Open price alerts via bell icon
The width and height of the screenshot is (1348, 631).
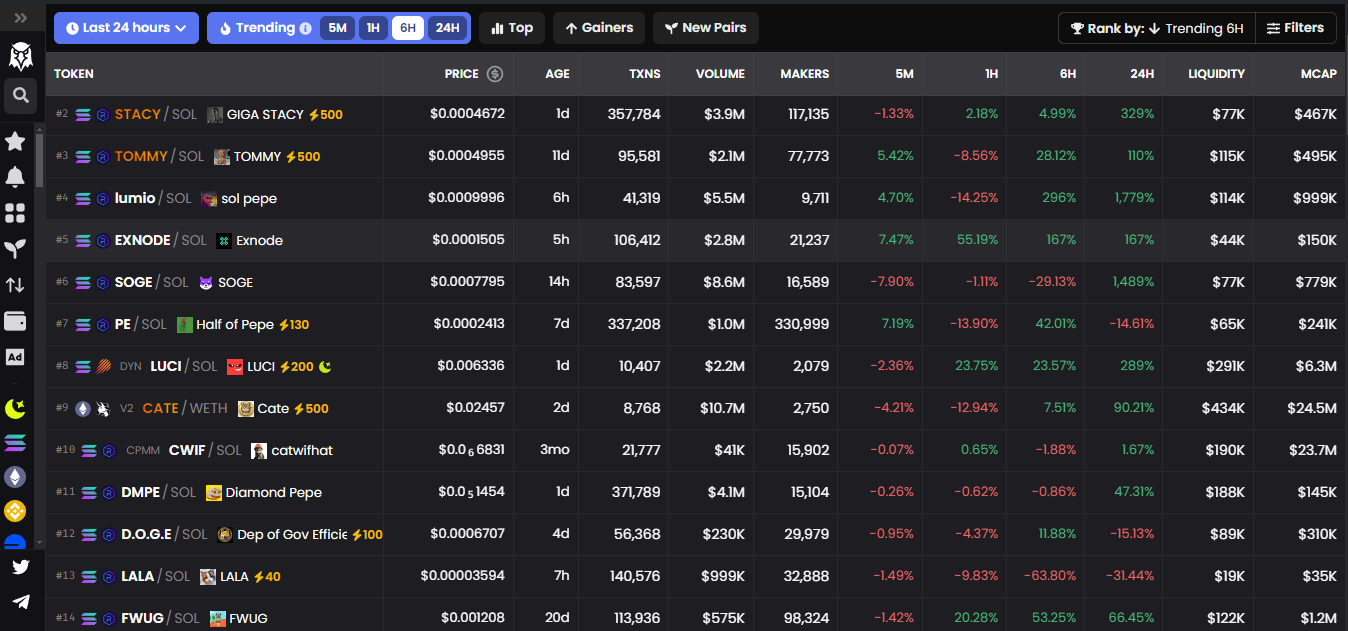15,177
